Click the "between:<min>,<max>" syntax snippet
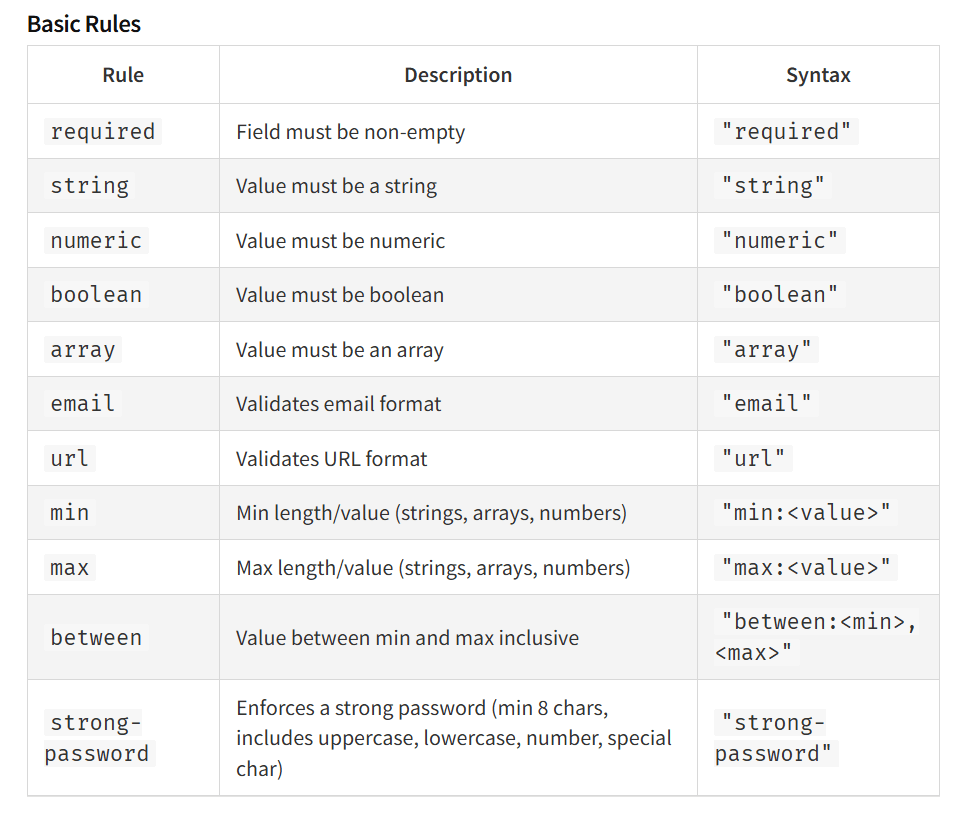Screen dimensions: 971x817 (x=817, y=637)
